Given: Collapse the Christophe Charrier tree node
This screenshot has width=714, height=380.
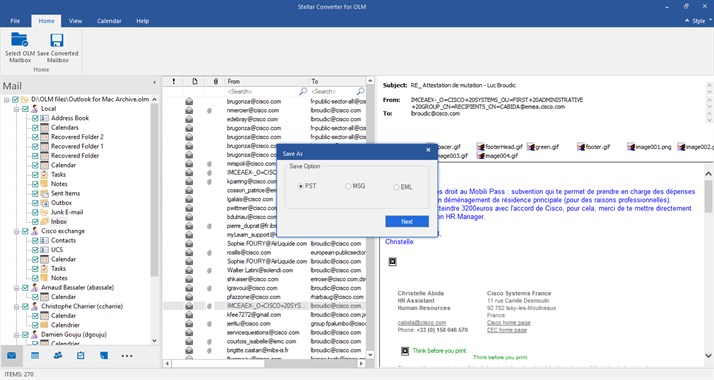Looking at the screenshot, I should pos(16,306).
